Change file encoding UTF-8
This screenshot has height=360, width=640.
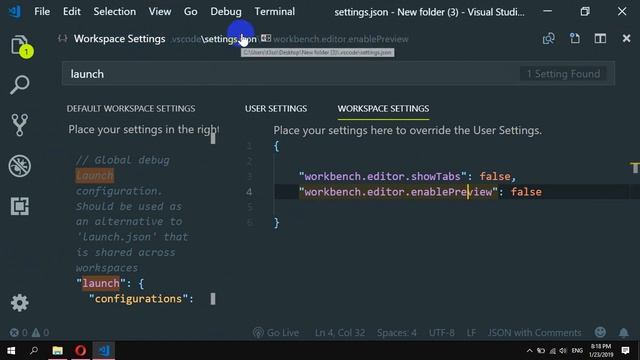(x=442, y=333)
